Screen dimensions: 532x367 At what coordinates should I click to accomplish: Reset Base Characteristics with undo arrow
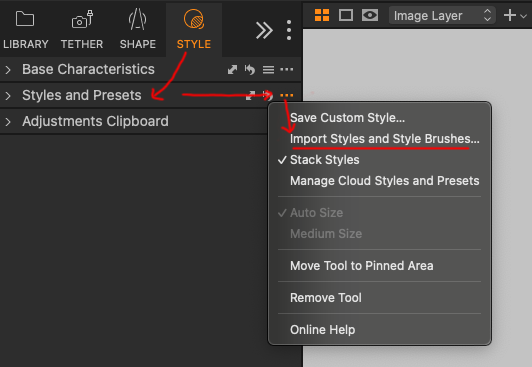point(250,70)
